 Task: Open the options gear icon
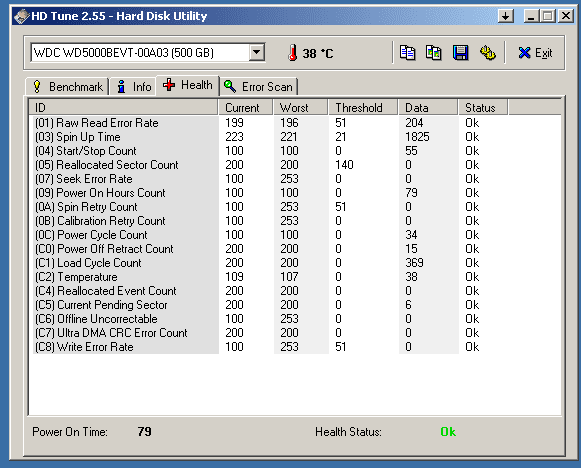tap(488, 53)
